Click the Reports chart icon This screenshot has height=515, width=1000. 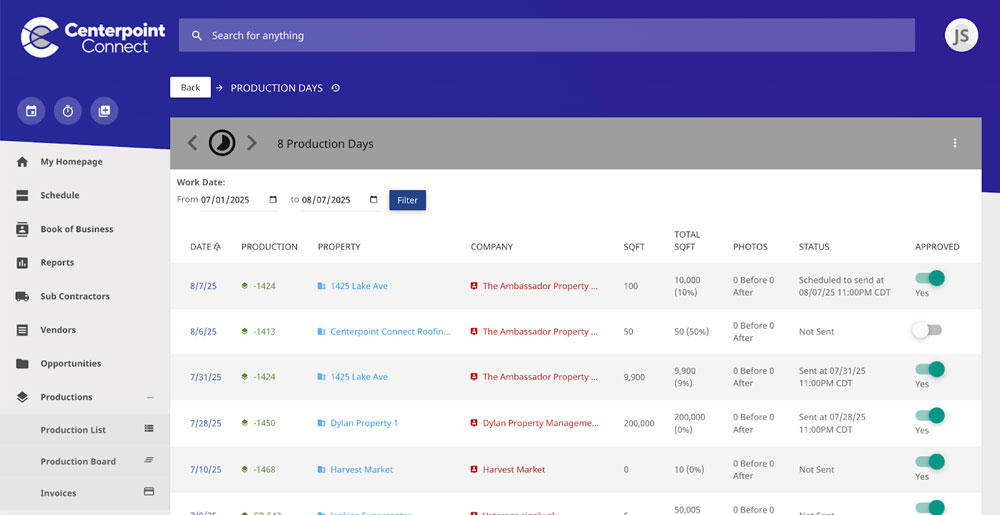click(x=22, y=263)
